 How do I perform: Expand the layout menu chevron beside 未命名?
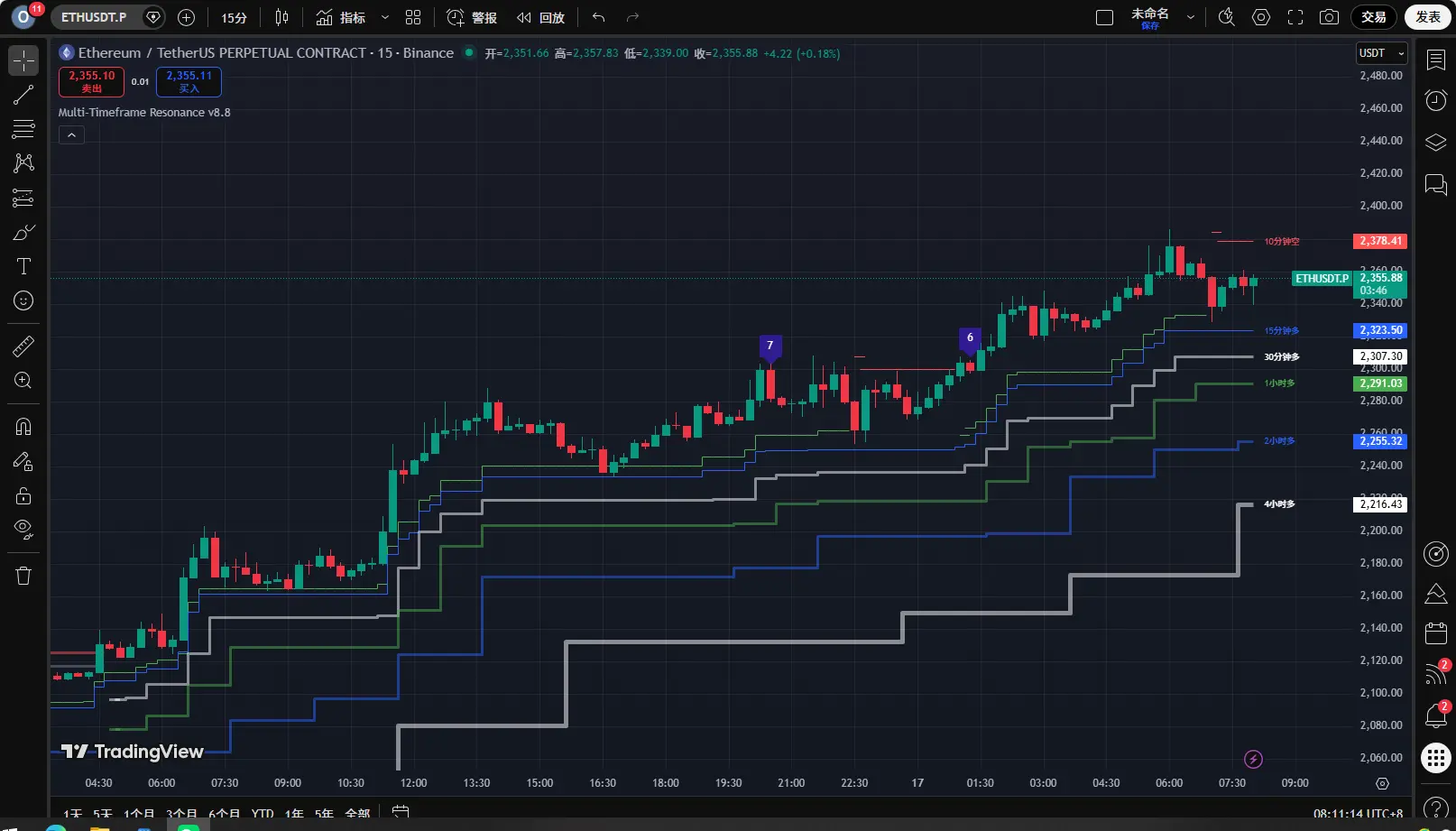(1191, 17)
